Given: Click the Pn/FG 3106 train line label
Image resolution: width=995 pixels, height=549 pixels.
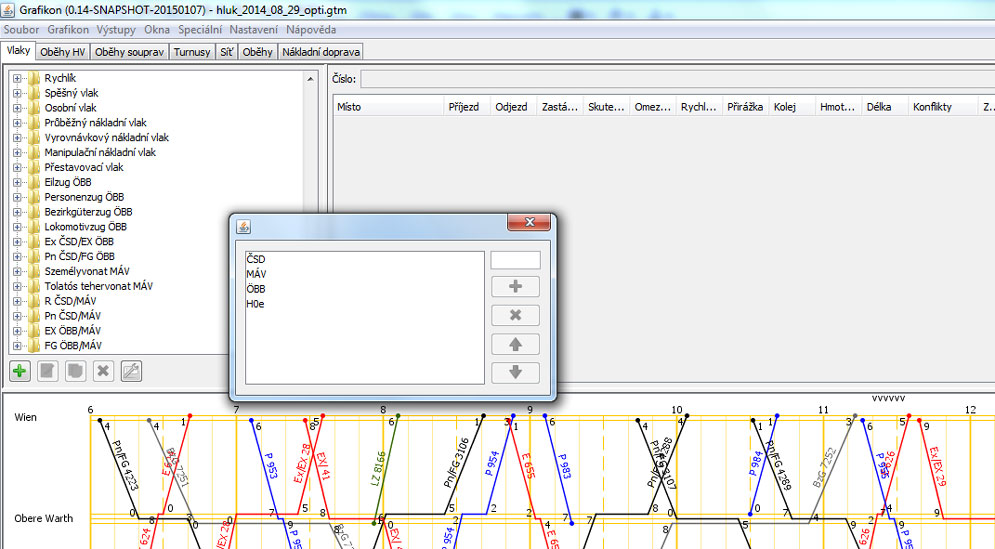Looking at the screenshot, I should point(456,463).
